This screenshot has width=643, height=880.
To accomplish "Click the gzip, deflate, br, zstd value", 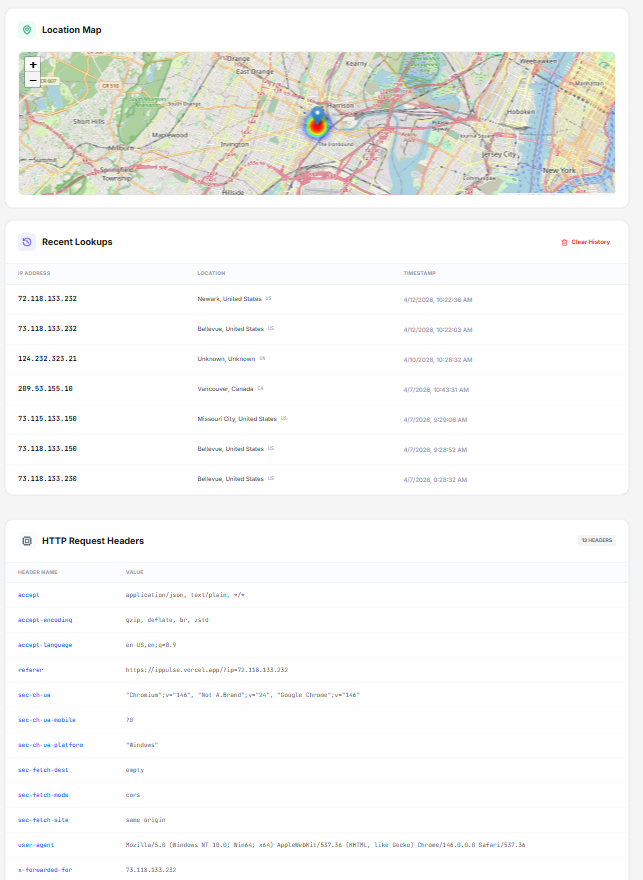I will point(167,620).
